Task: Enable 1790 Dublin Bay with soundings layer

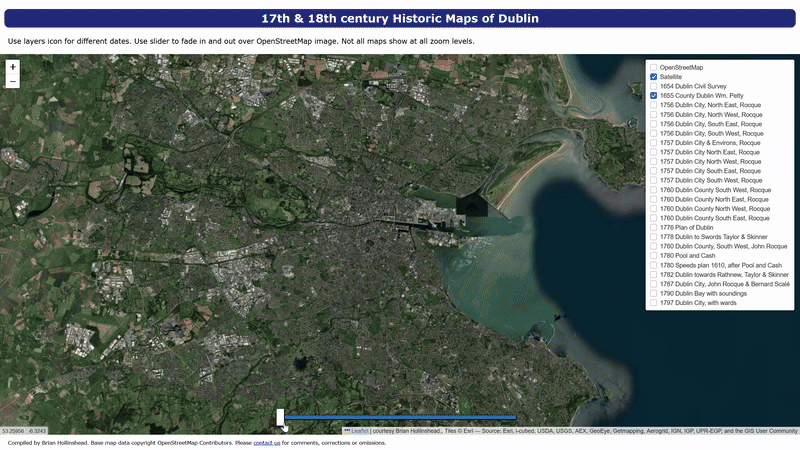Action: pos(654,292)
